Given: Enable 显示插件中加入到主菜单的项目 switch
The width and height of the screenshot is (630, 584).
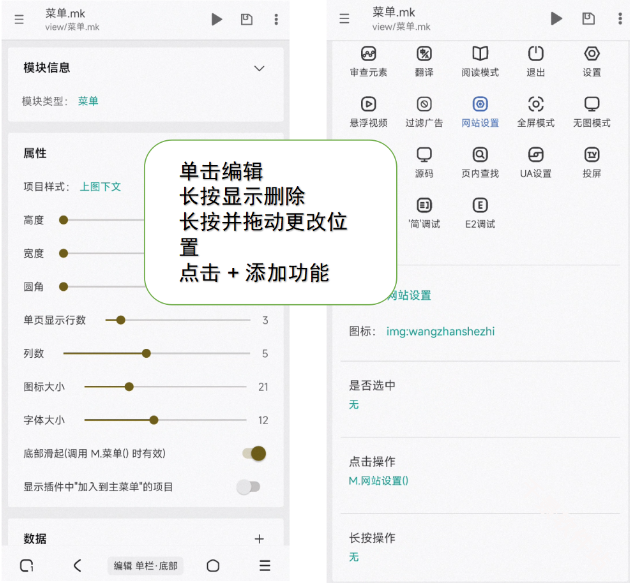Looking at the screenshot, I should [249, 487].
